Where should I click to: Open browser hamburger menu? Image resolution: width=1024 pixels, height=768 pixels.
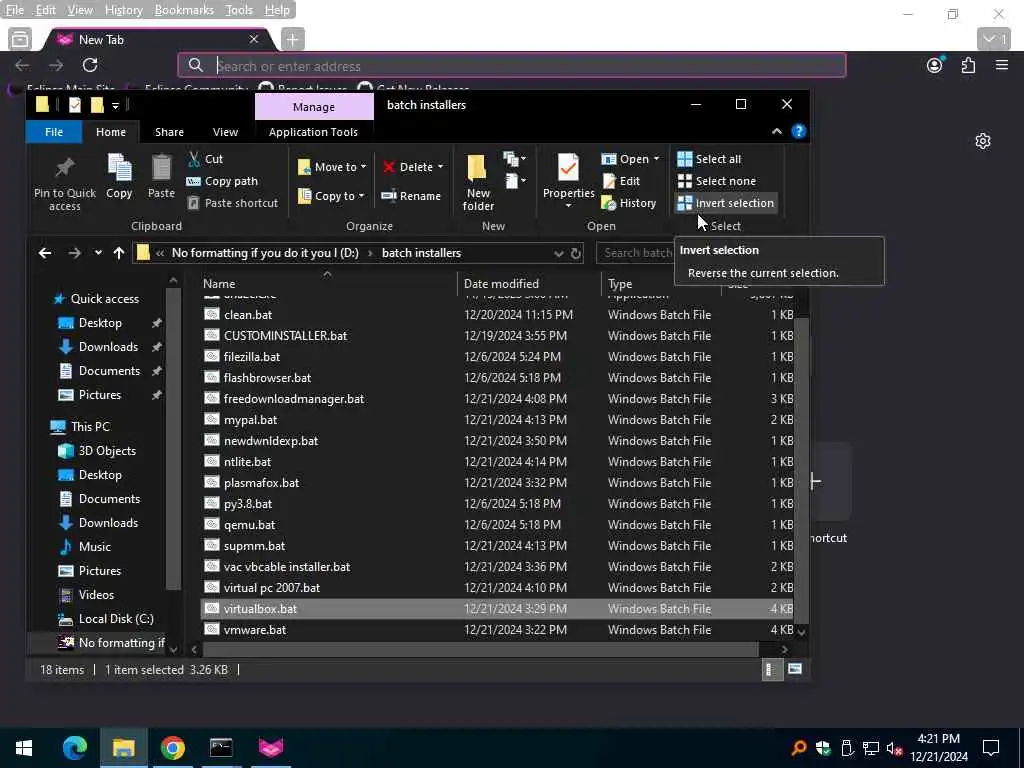click(x=1001, y=65)
